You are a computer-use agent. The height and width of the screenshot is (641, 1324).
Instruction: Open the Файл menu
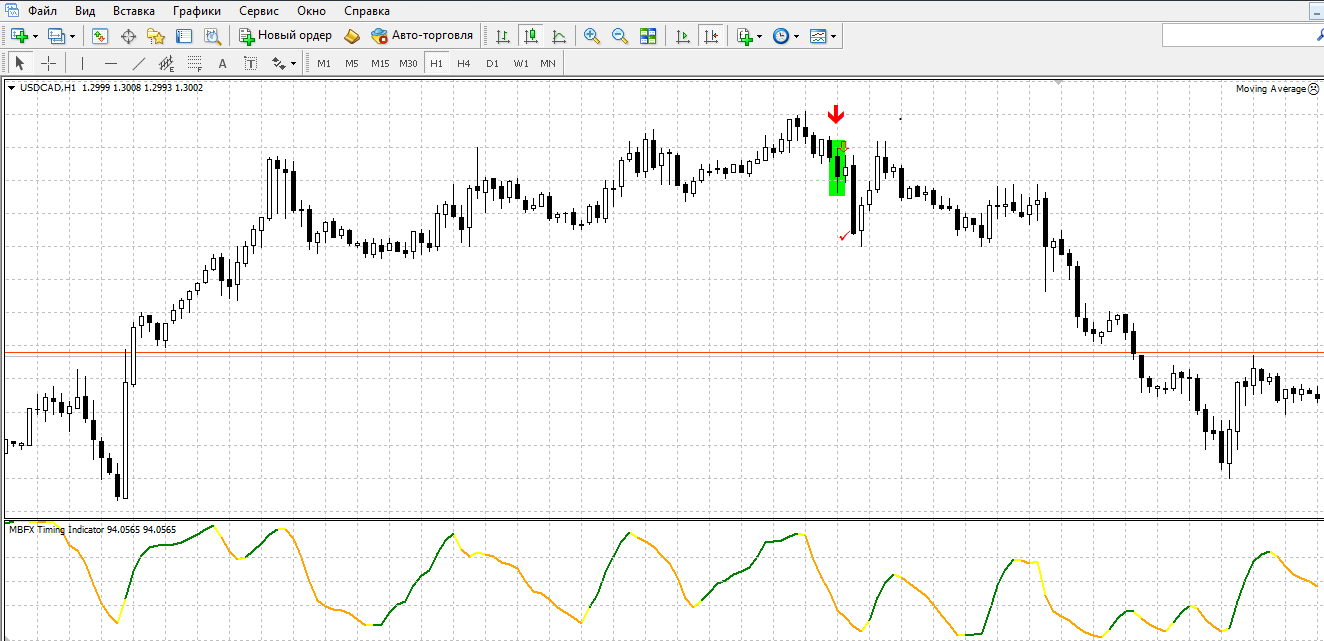(x=42, y=11)
